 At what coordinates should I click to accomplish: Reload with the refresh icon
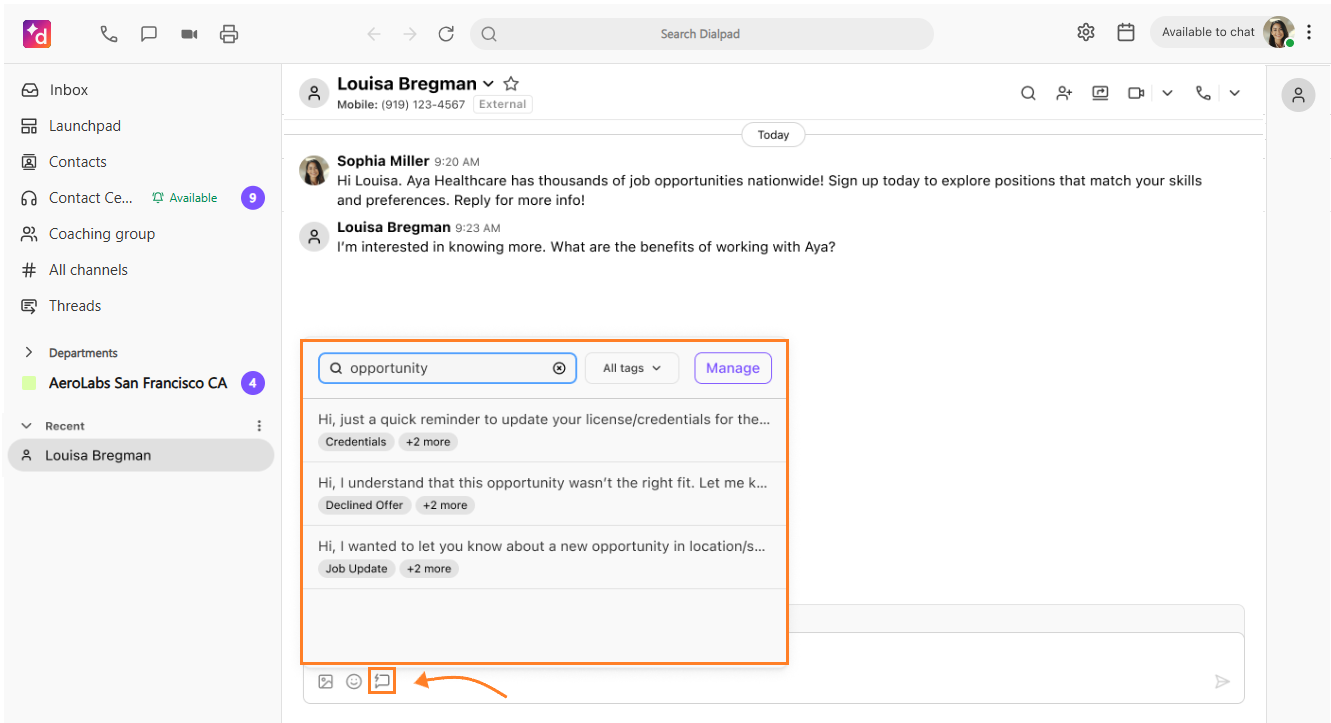coord(446,34)
